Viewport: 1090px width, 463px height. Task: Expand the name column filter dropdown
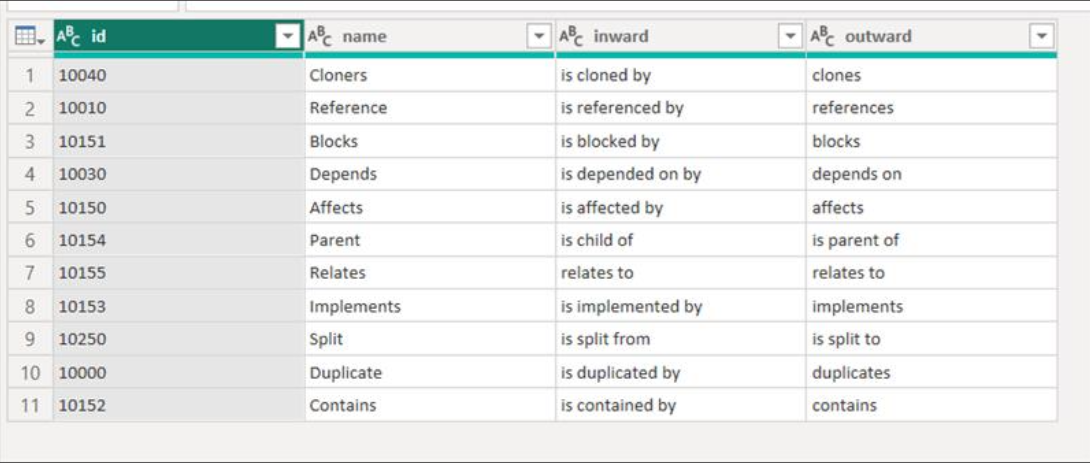539,37
